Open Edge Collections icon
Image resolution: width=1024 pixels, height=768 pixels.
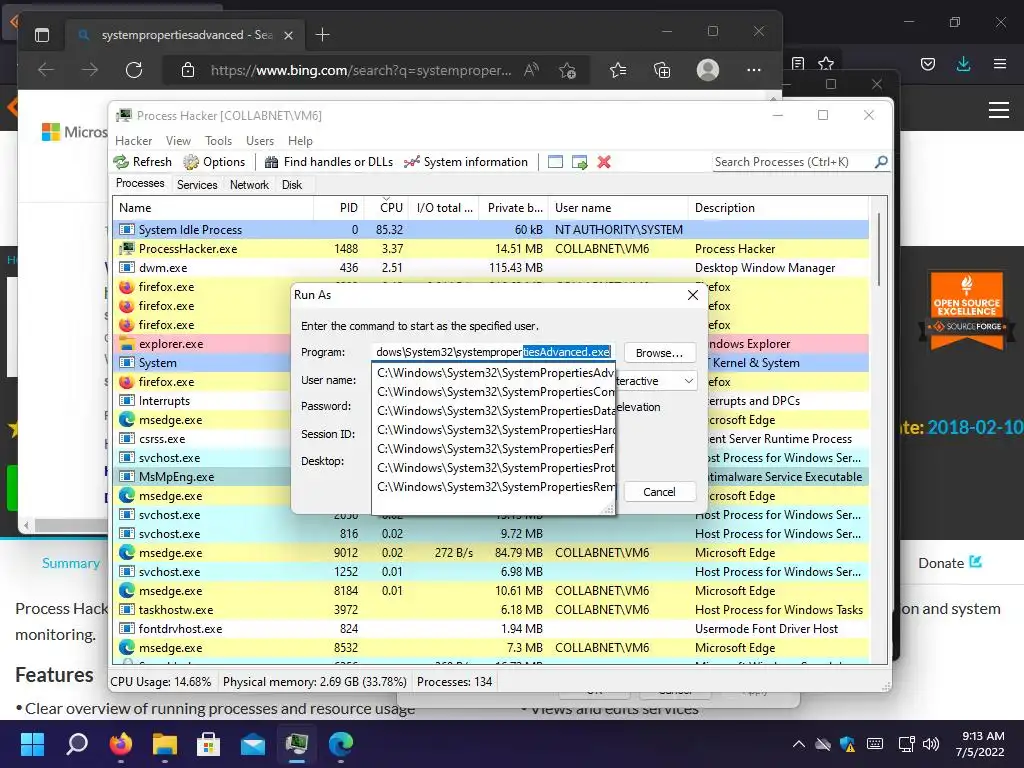[662, 70]
